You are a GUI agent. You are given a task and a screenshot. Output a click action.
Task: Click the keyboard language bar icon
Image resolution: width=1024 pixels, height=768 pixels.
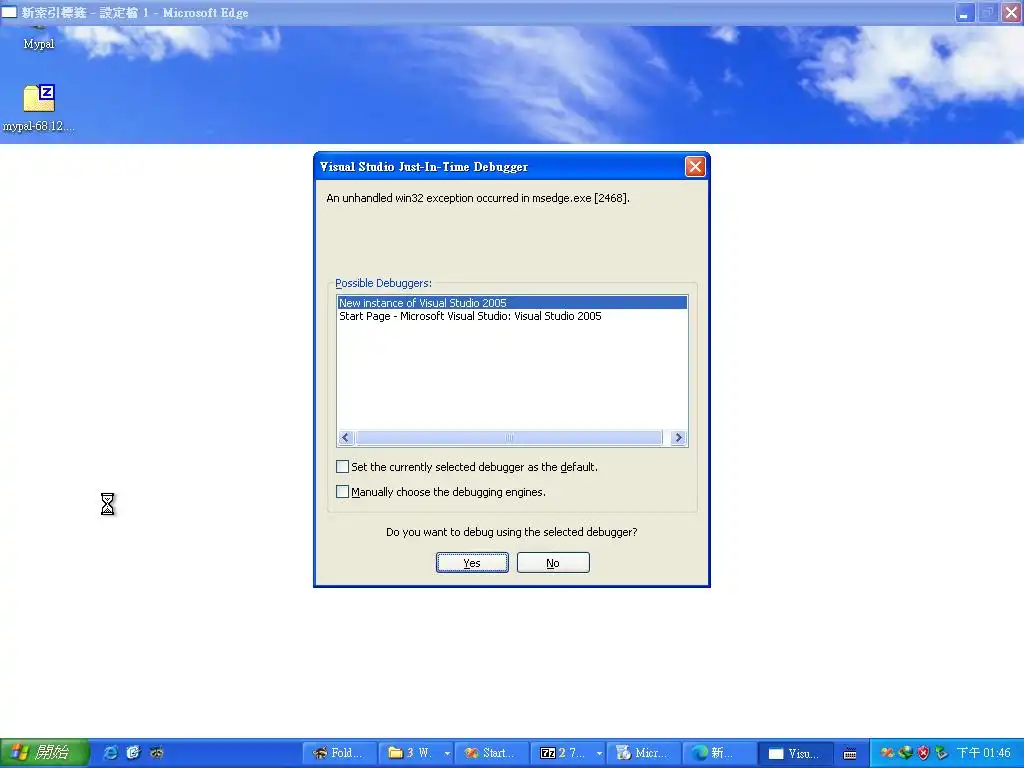coord(850,754)
